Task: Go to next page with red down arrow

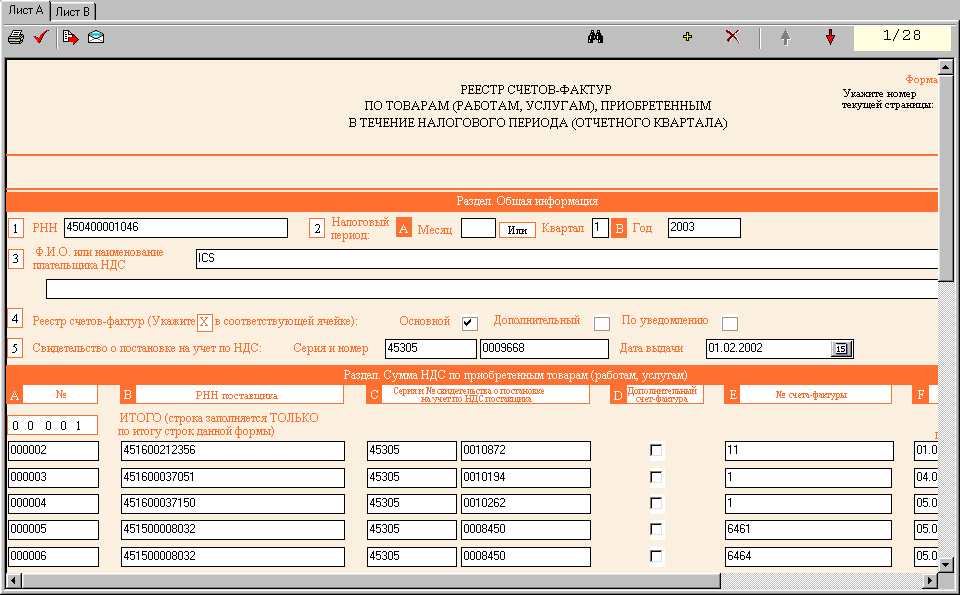Action: coord(830,38)
